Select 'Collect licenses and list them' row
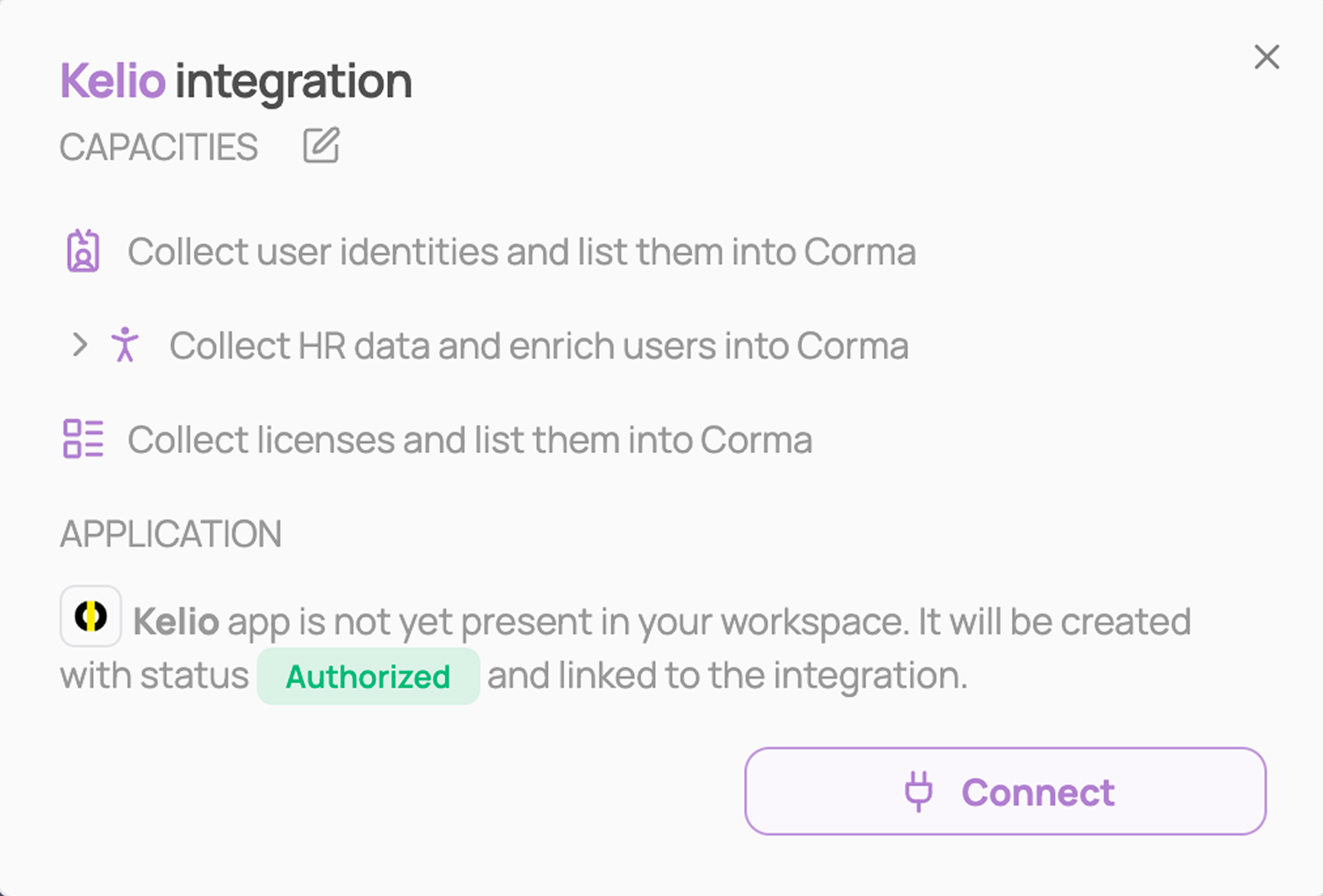The image size is (1323, 896). point(437,439)
